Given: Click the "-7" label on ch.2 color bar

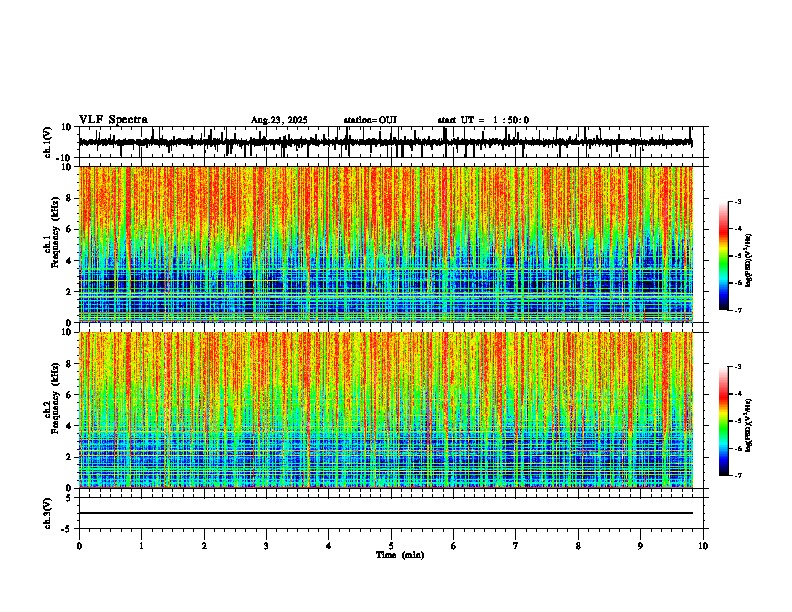Looking at the screenshot, I should (738, 475).
